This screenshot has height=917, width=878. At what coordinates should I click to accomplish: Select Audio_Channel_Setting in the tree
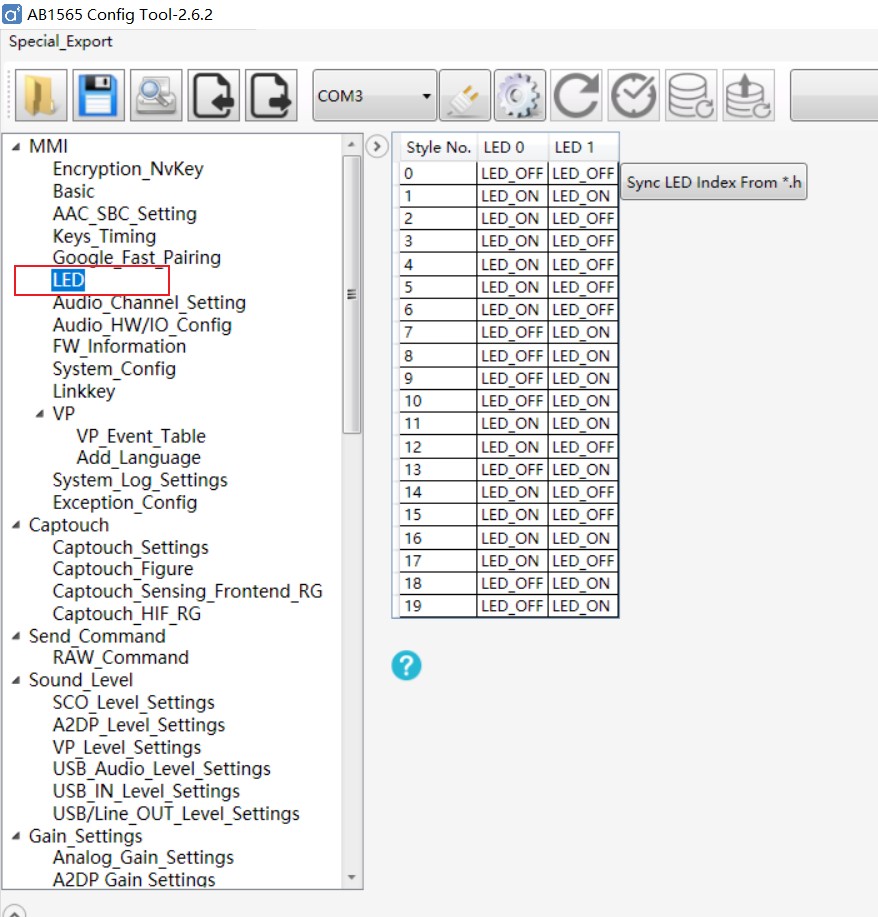click(149, 303)
